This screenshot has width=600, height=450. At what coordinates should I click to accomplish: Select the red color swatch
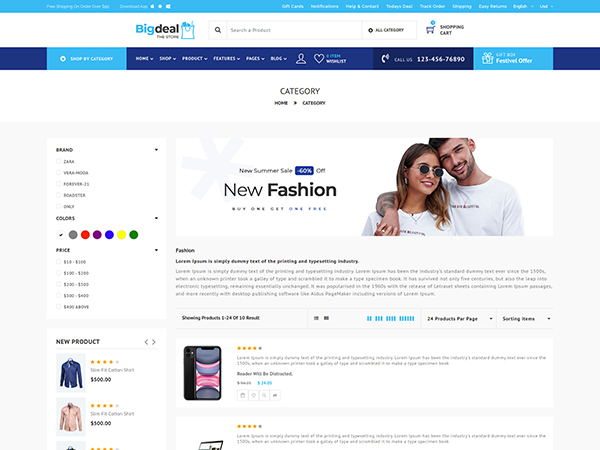coord(84,234)
